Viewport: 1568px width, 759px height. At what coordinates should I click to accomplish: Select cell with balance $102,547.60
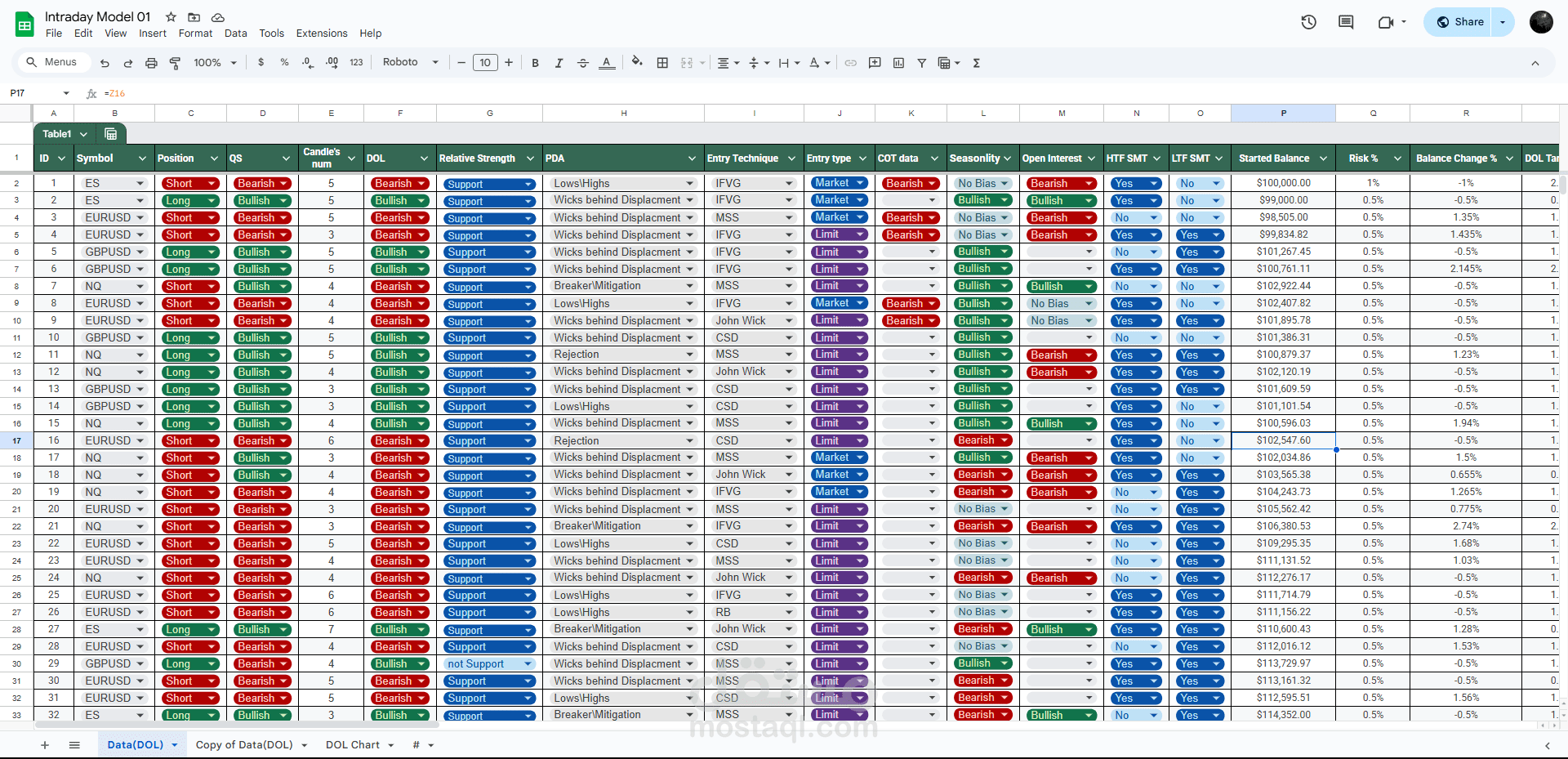click(x=1283, y=440)
